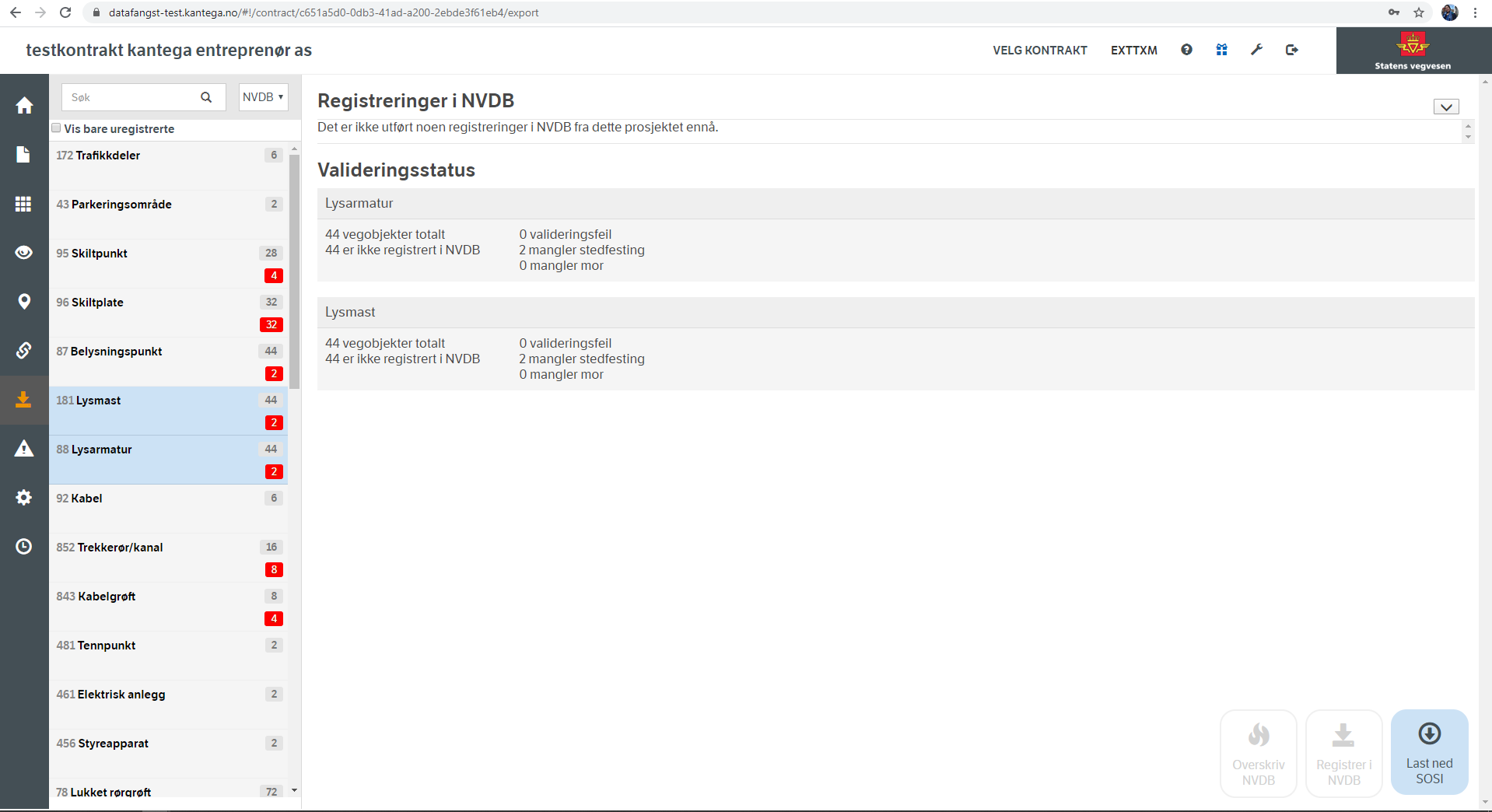Open the settings gear in sidebar

pos(24,497)
